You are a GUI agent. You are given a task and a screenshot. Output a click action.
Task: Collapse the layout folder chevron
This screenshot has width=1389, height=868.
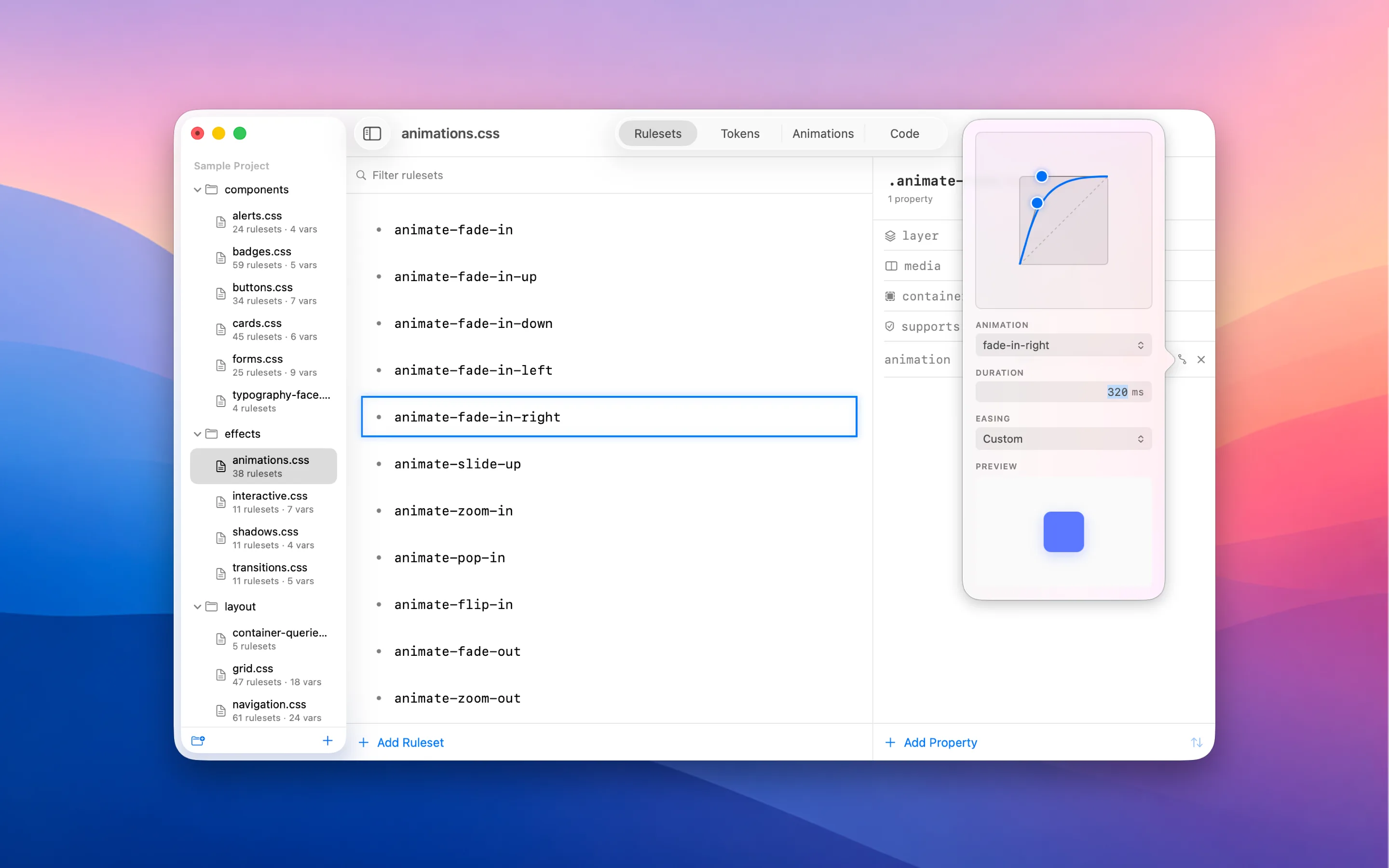197,606
